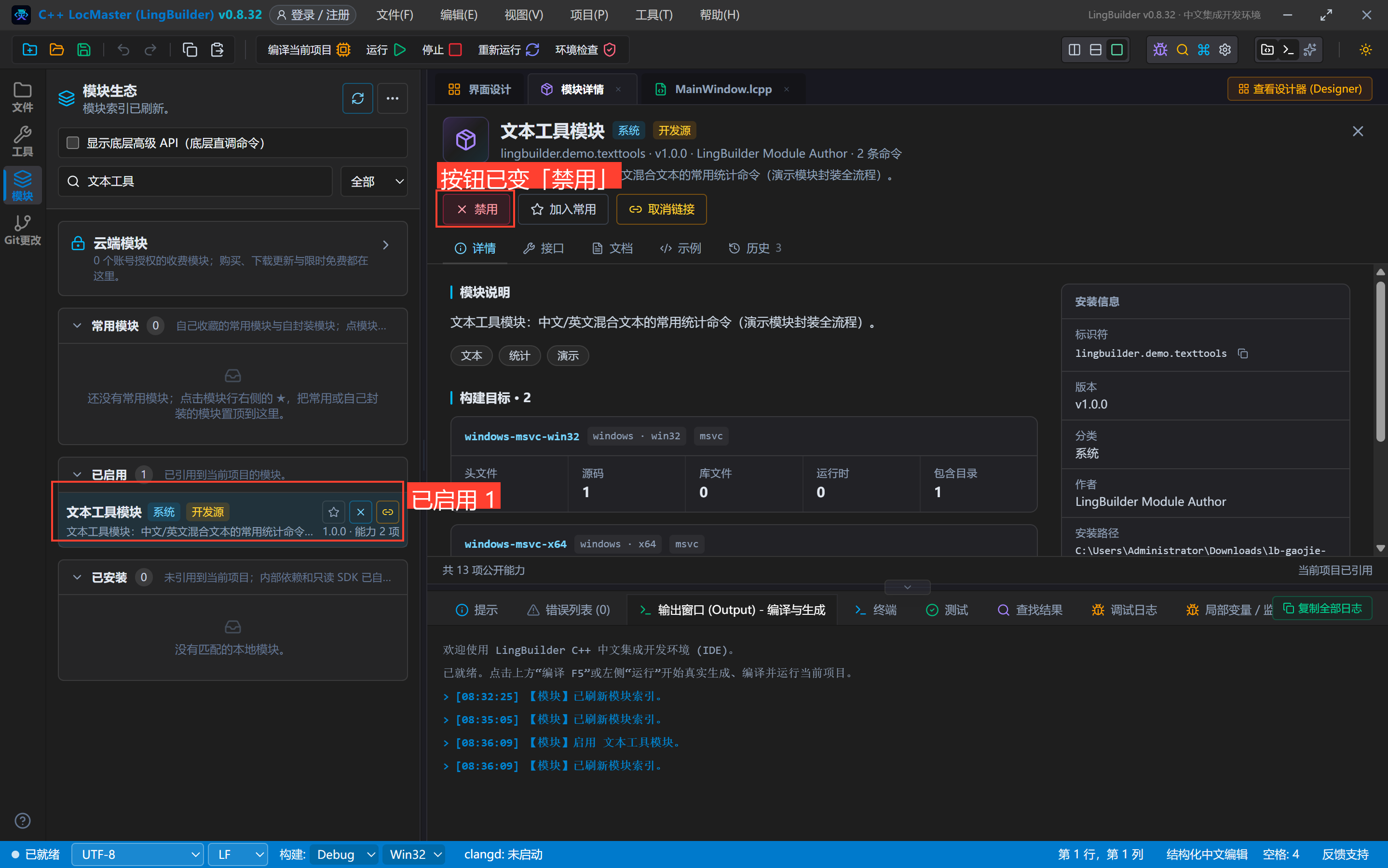This screenshot has height=868, width=1388.
Task: Enable 显示底层高级 API checkbox
Action: point(73,142)
